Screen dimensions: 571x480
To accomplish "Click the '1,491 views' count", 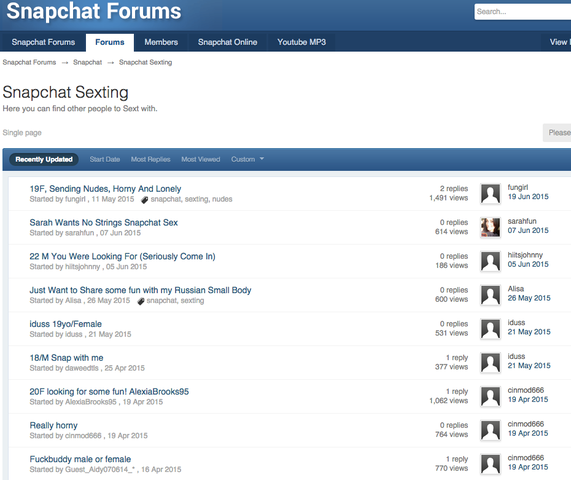I will click(x=449, y=198).
